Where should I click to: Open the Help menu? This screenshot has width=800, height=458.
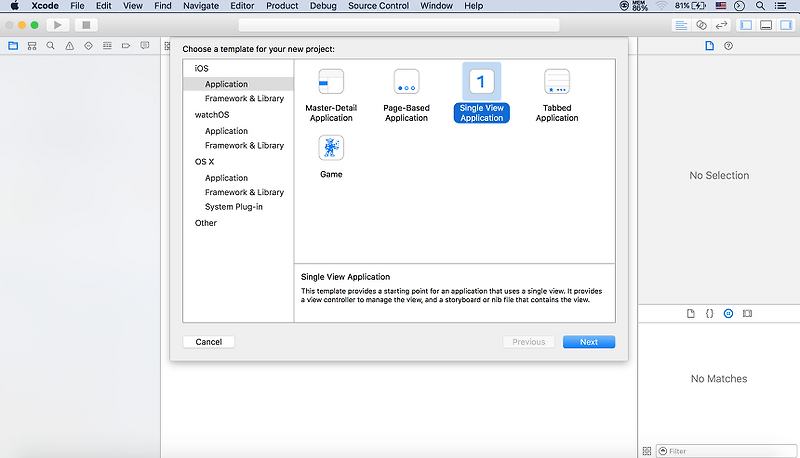[x=473, y=6]
